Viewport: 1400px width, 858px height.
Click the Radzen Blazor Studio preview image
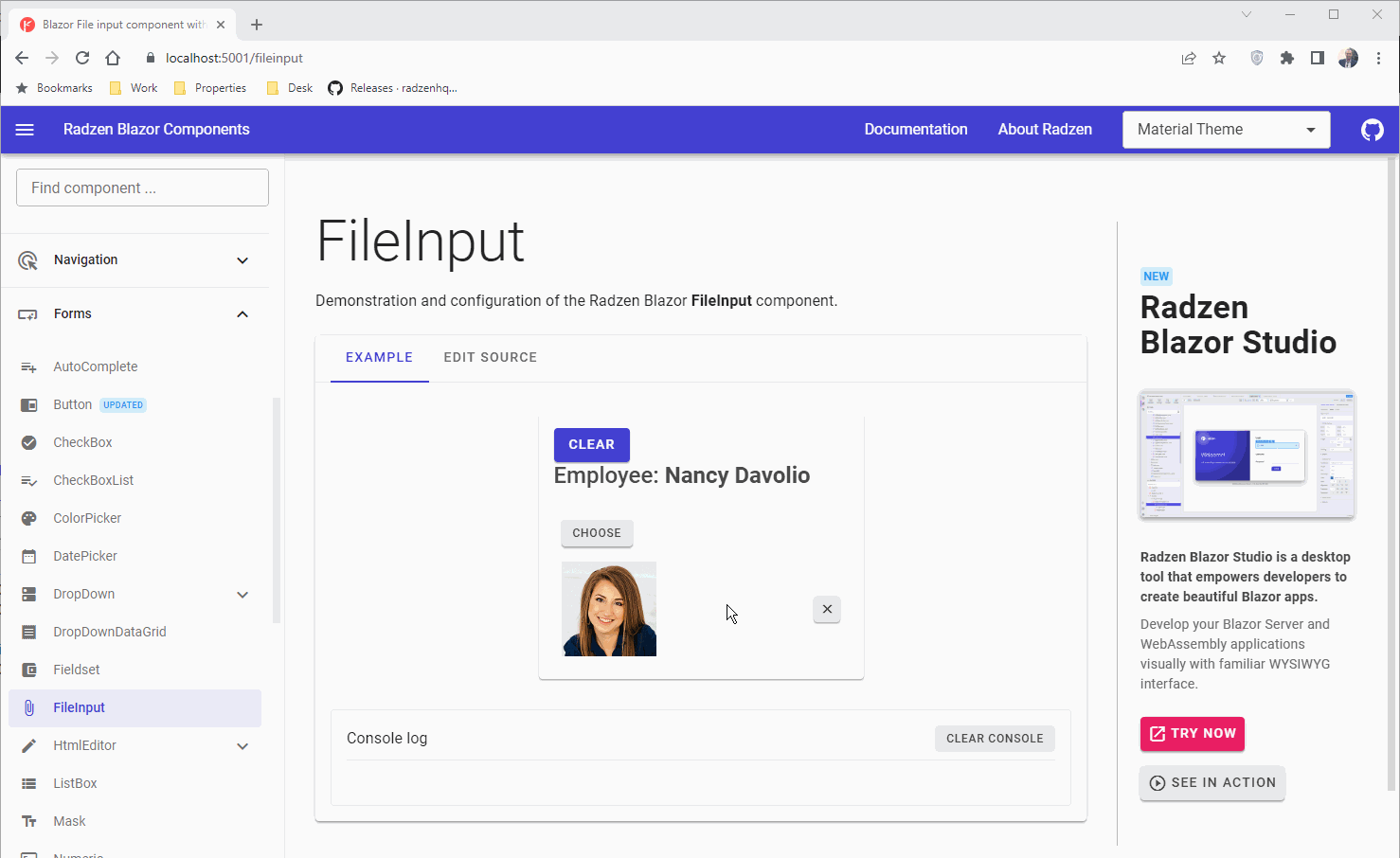tap(1247, 455)
